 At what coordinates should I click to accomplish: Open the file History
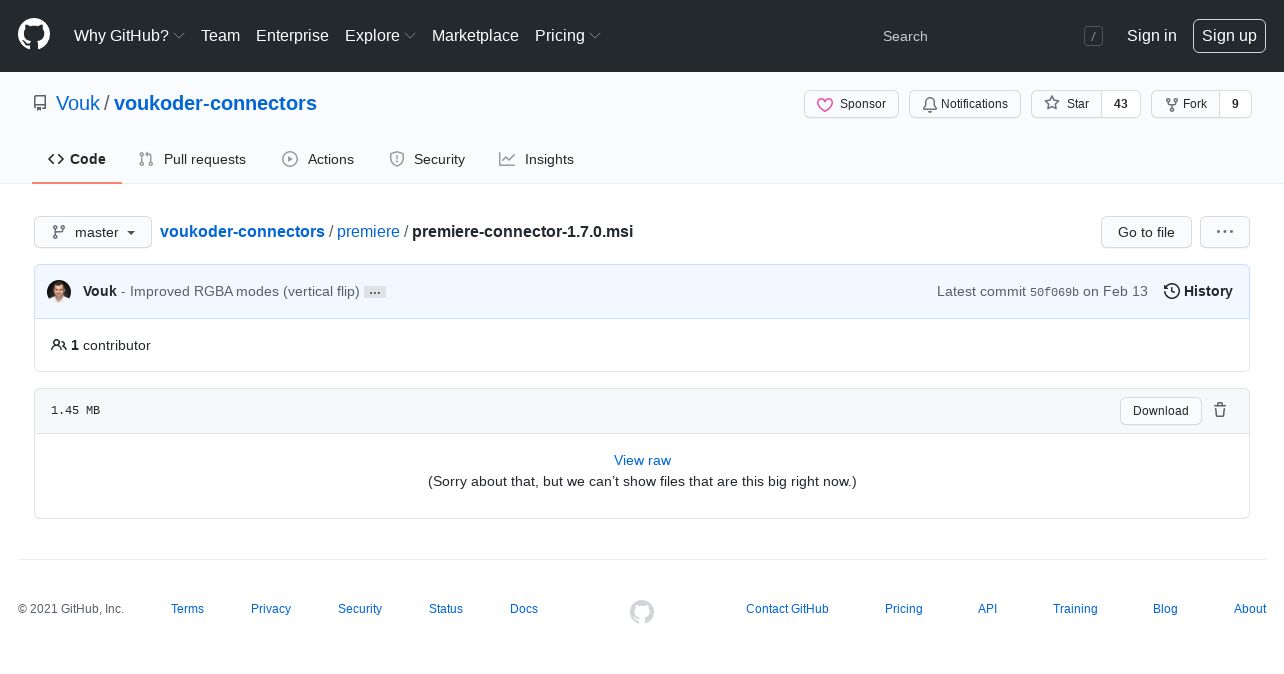tap(1198, 291)
